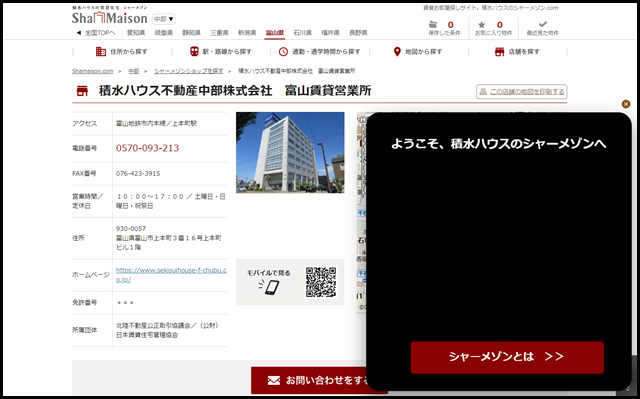Select the 富山県 prefecture tab
This screenshot has height=399, width=640.
coord(275,33)
